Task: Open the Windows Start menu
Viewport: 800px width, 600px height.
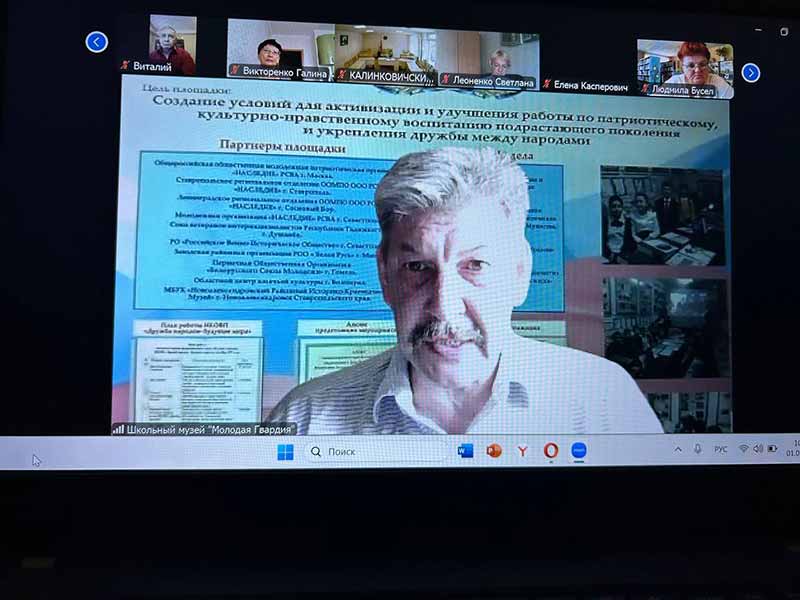Action: (285, 452)
